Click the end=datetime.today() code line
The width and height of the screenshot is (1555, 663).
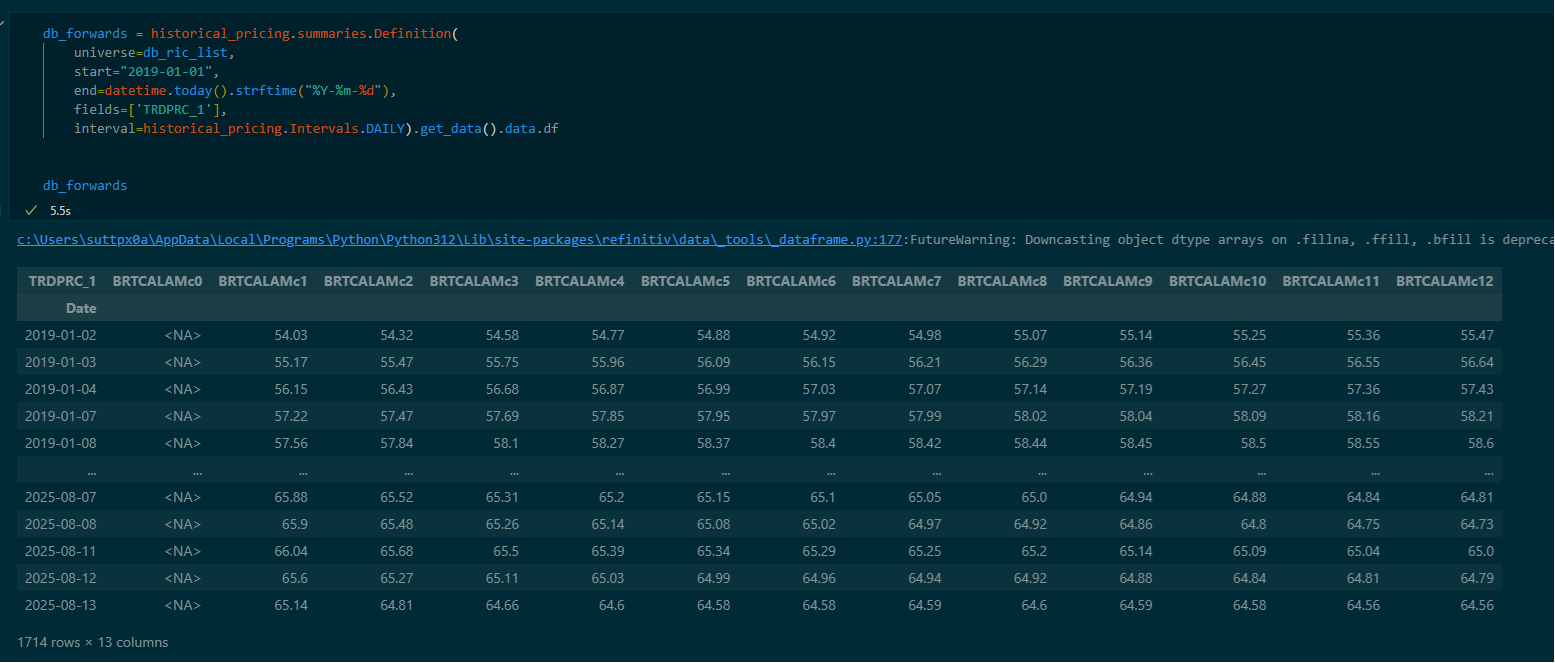[236, 91]
